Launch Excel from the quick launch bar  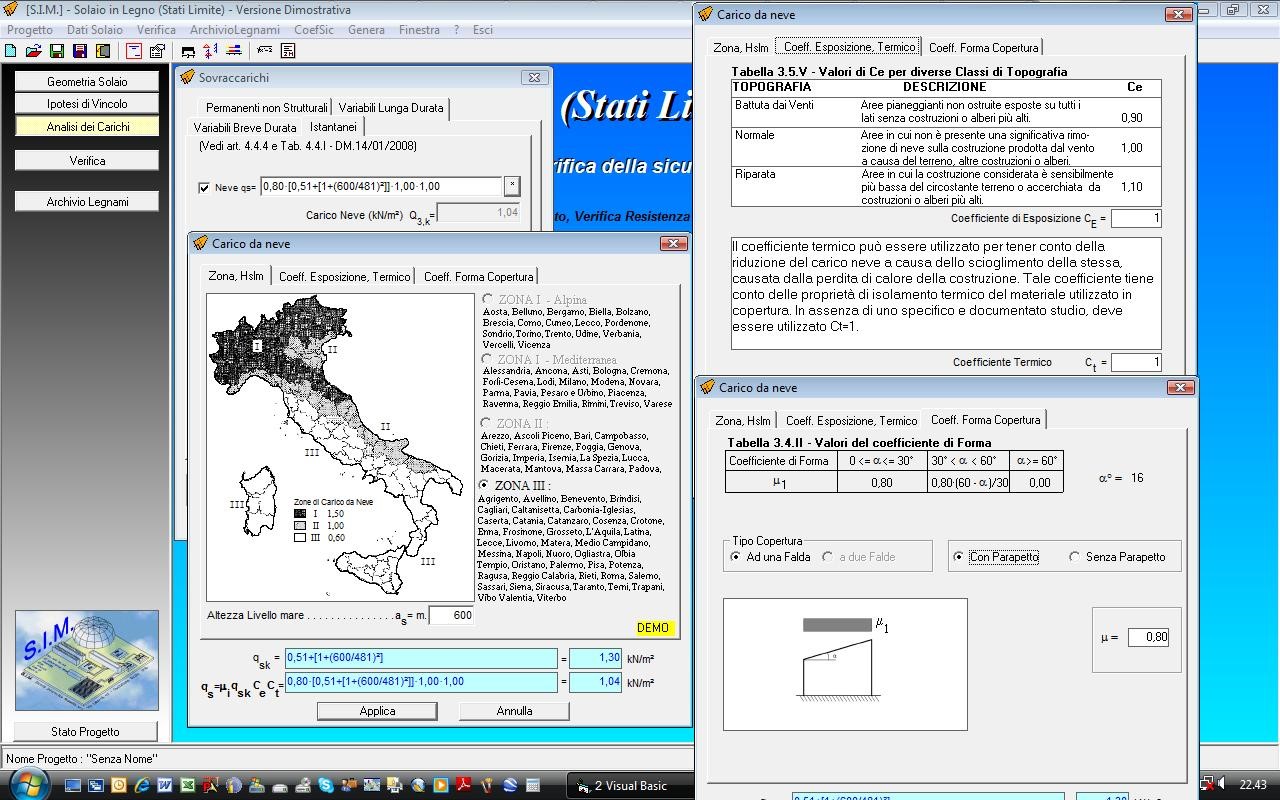coord(187,785)
